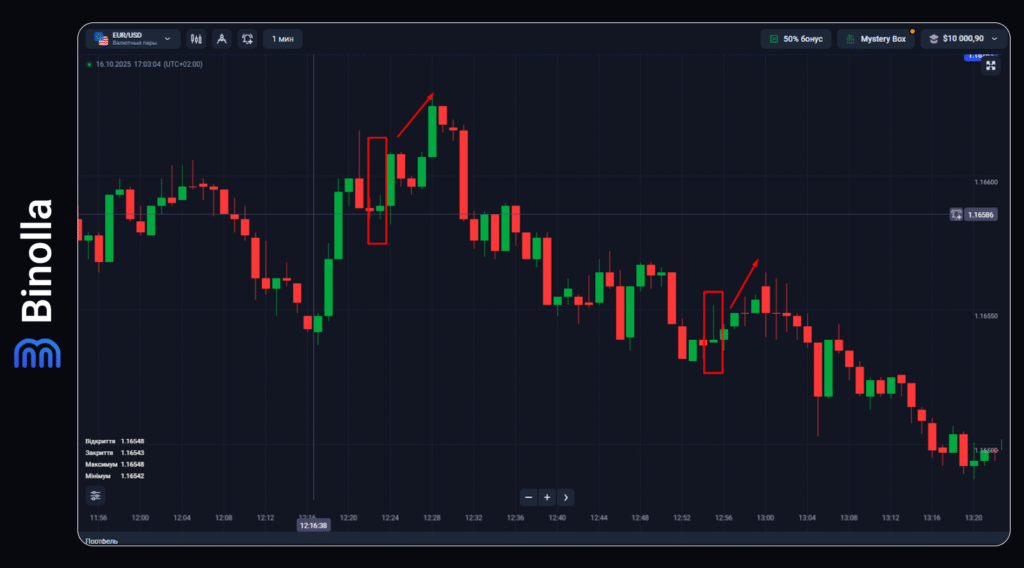Click the current price marker icon 1.16586
This screenshot has width=1024, height=568.
(x=956, y=214)
